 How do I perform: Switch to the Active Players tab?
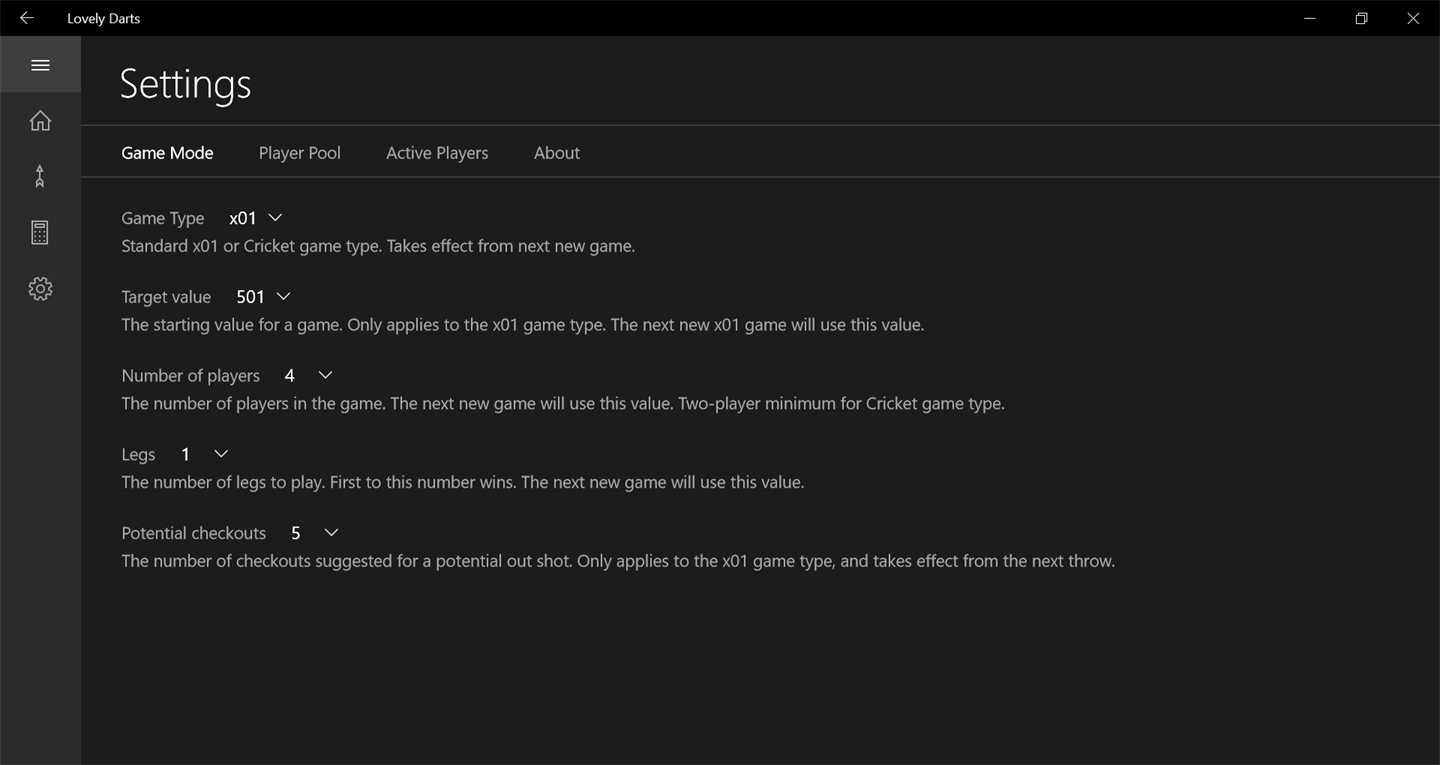(437, 153)
